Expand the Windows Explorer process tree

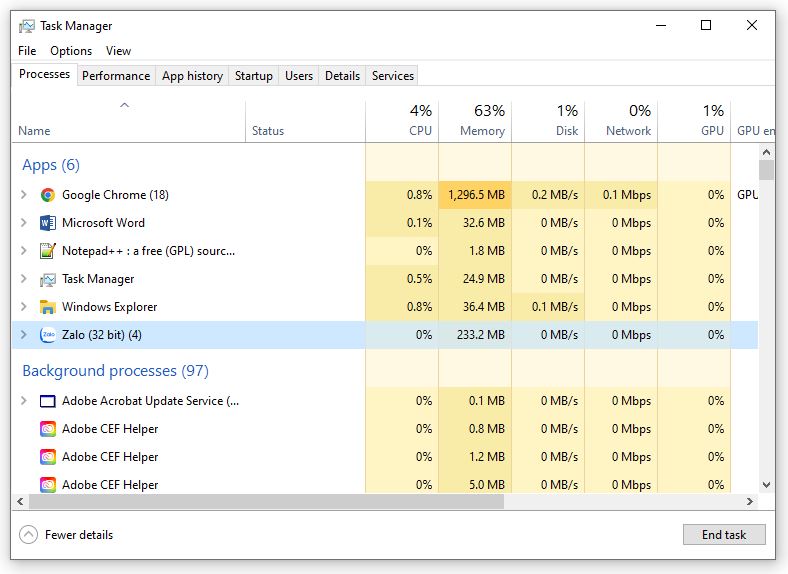point(24,307)
